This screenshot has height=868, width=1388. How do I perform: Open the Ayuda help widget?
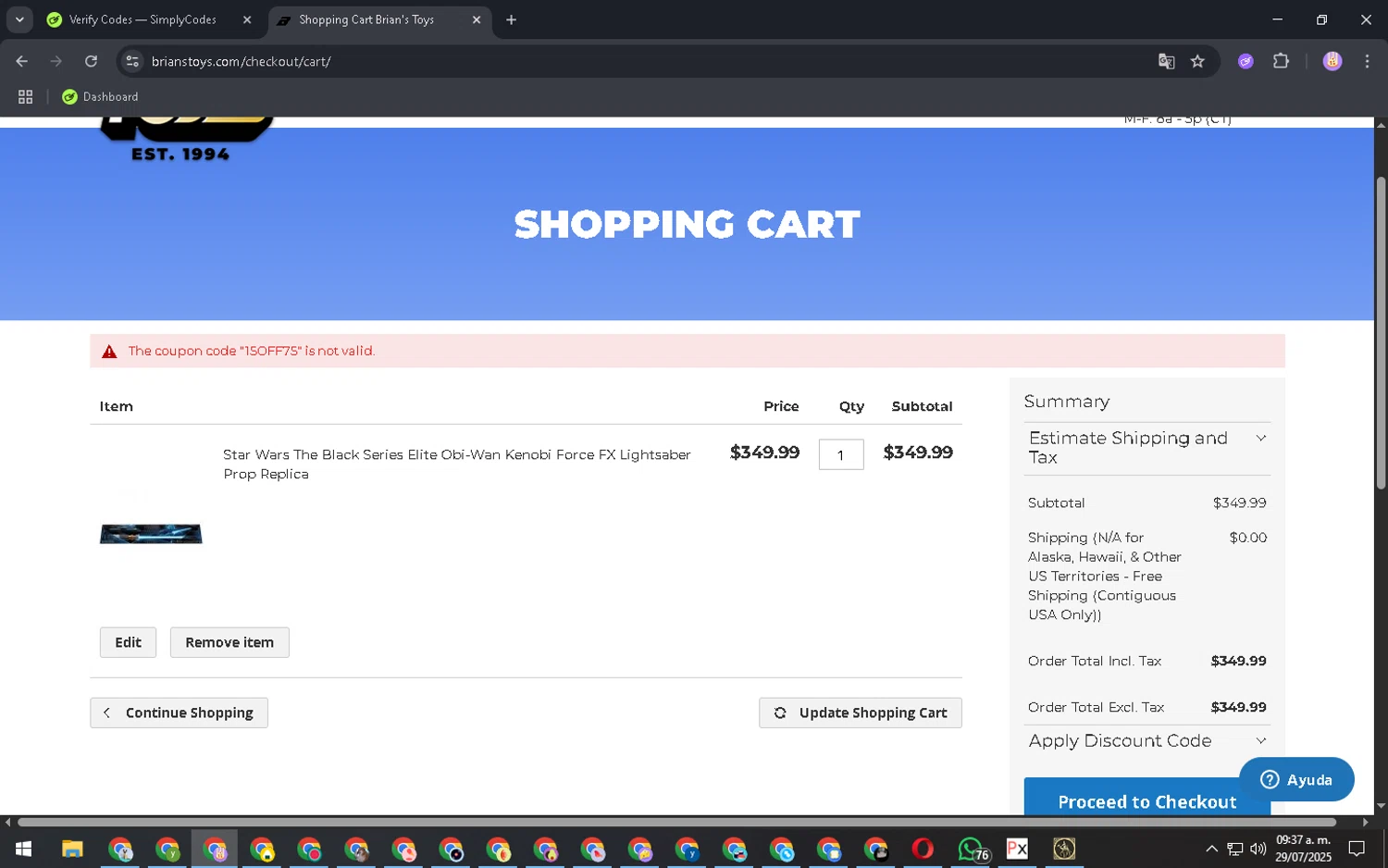click(x=1296, y=779)
